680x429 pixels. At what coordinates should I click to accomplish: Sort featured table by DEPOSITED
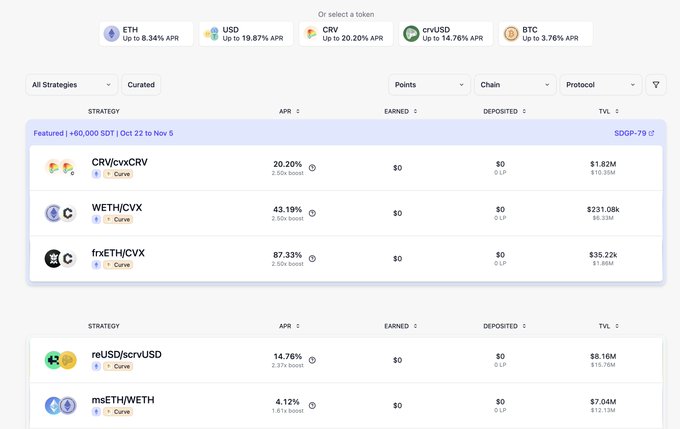point(505,111)
